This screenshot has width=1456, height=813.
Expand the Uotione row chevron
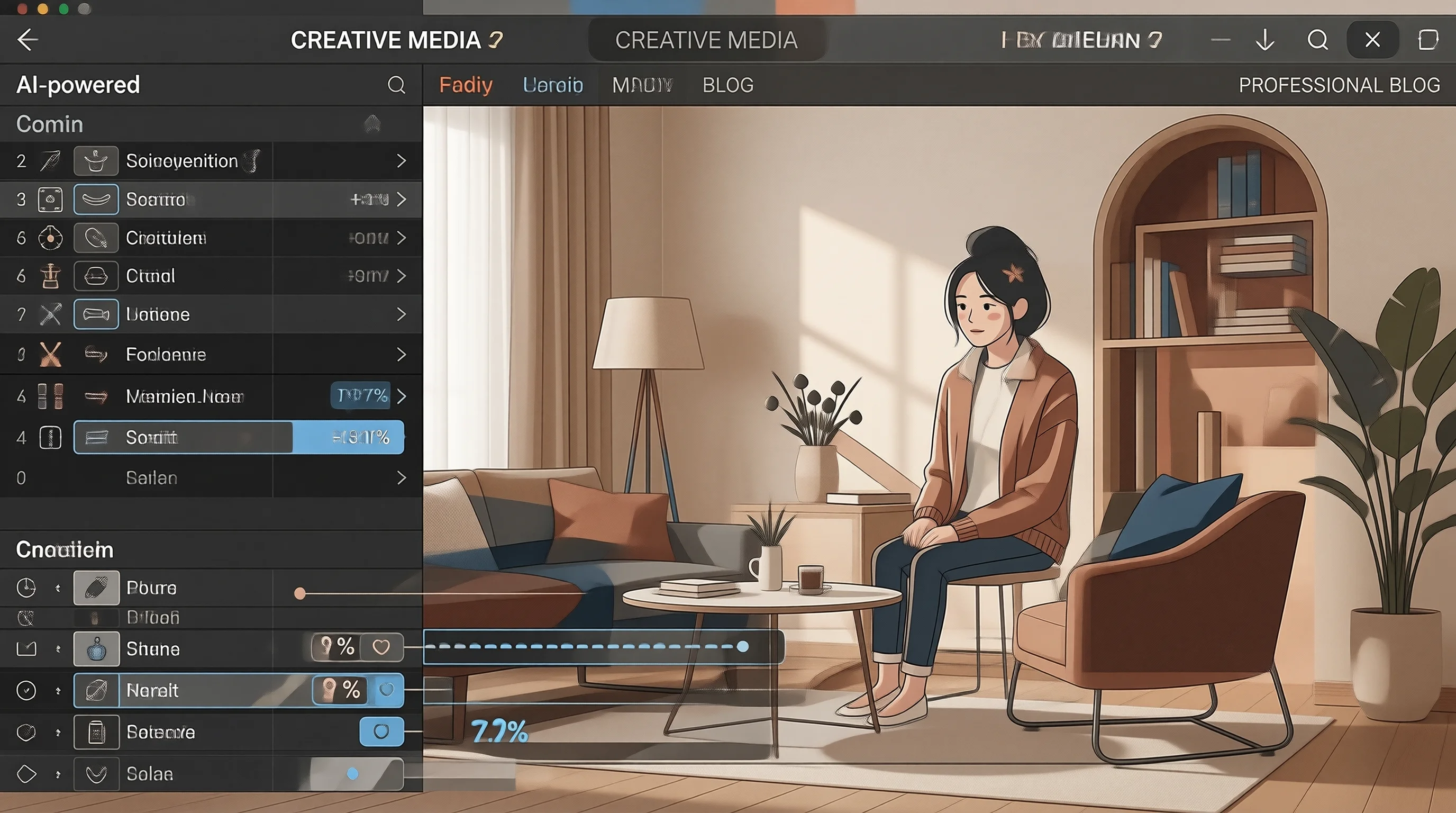click(402, 314)
